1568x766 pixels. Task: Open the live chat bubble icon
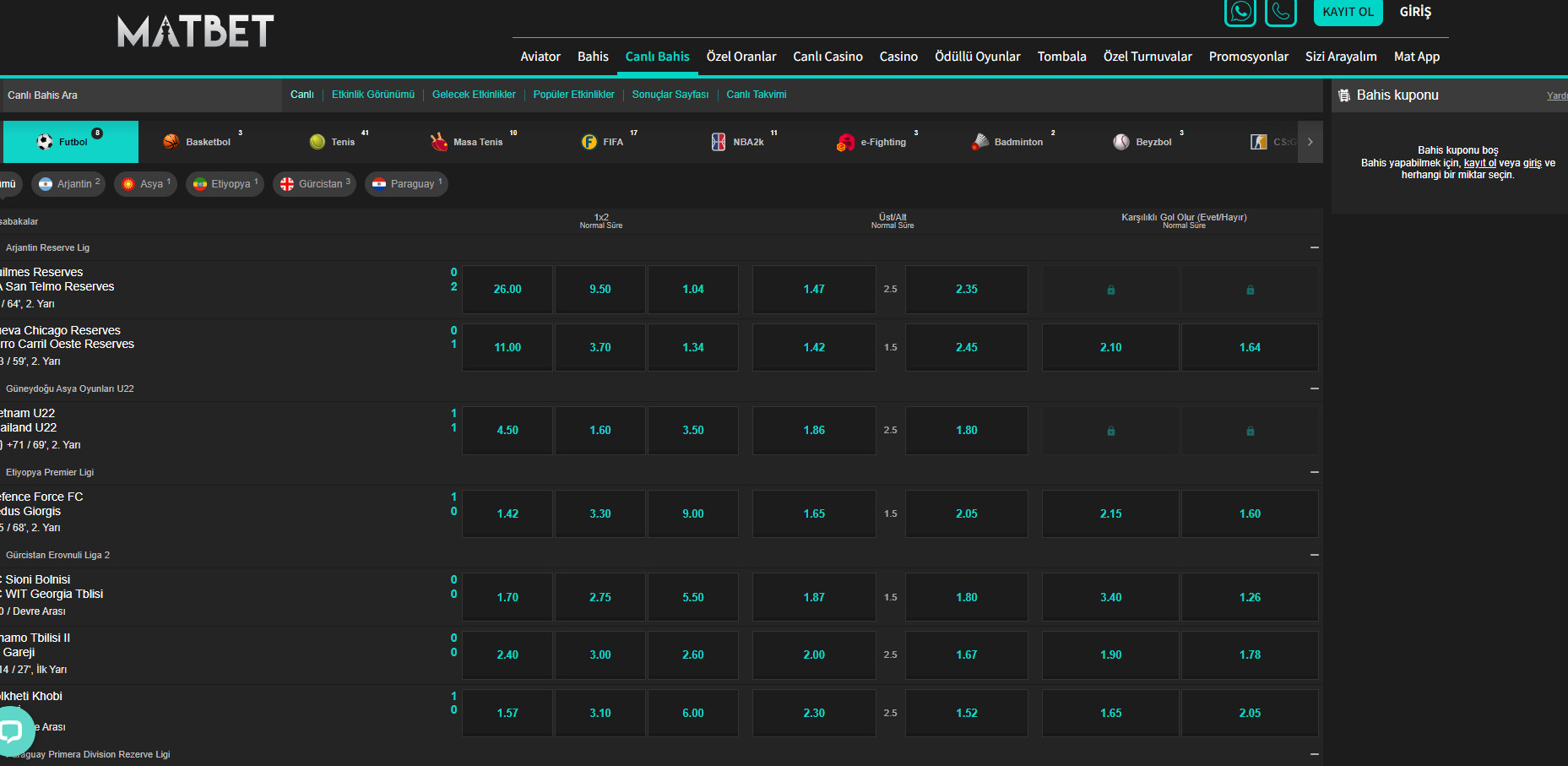[x=12, y=731]
